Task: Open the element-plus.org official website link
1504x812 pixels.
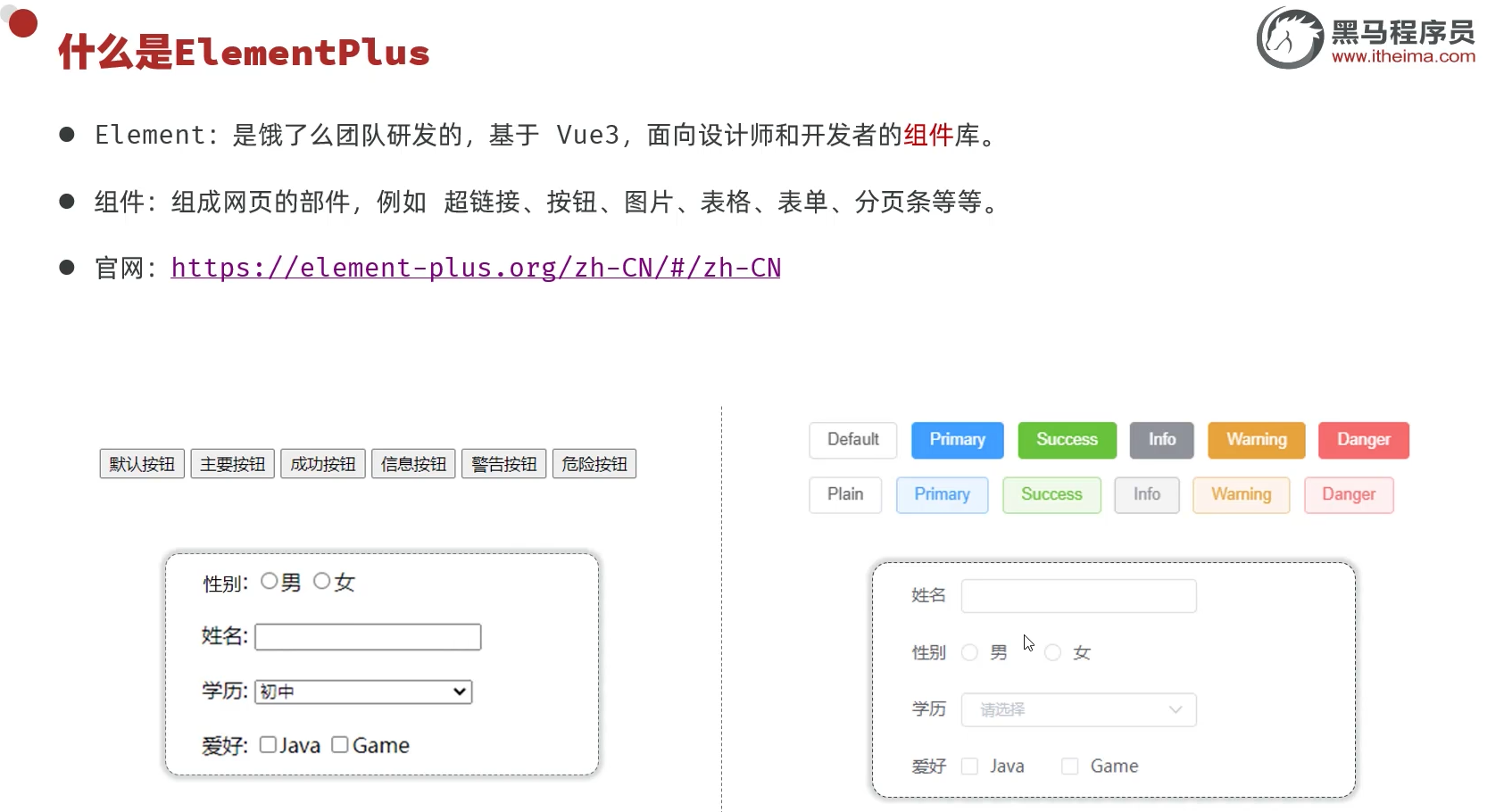Action: (476, 268)
